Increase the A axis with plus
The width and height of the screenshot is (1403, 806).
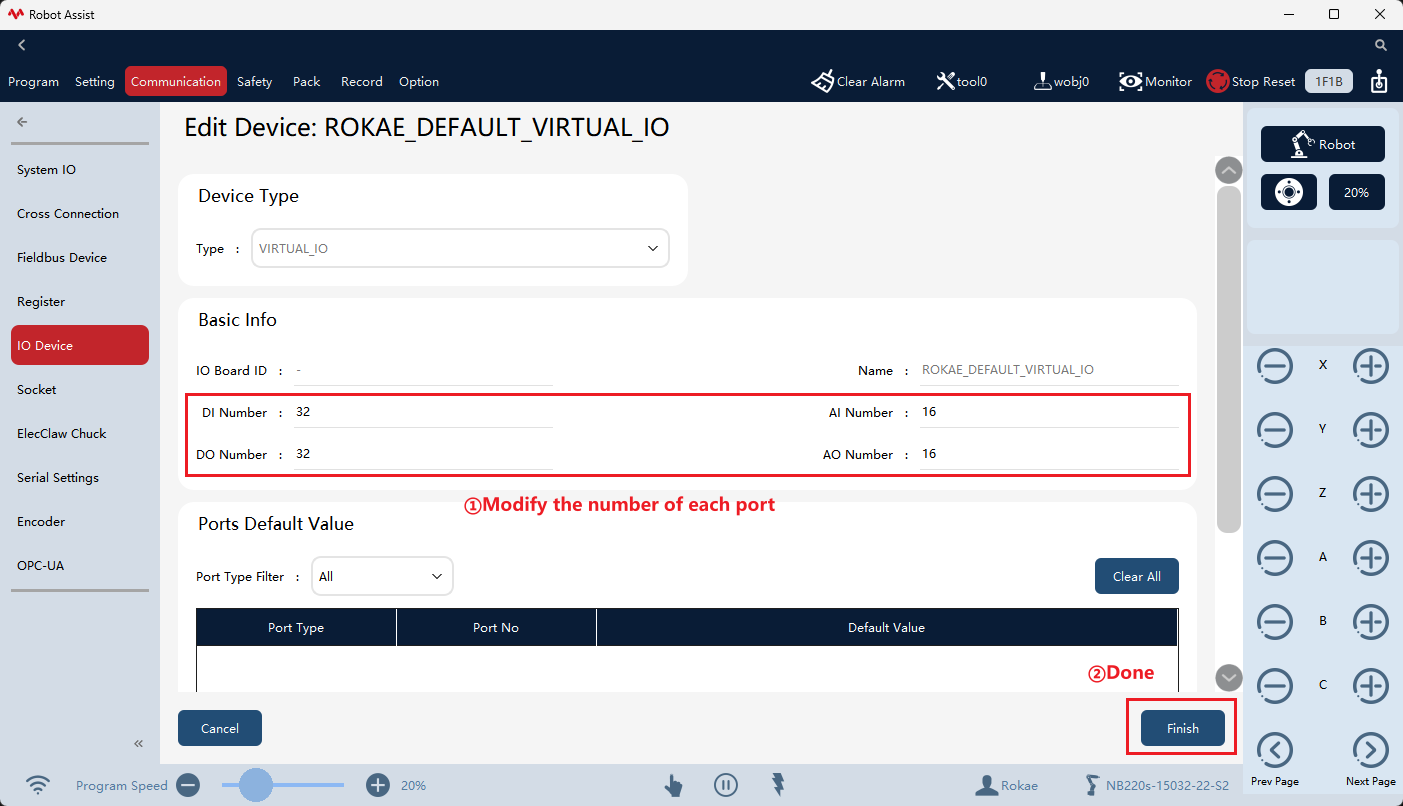pos(1371,558)
